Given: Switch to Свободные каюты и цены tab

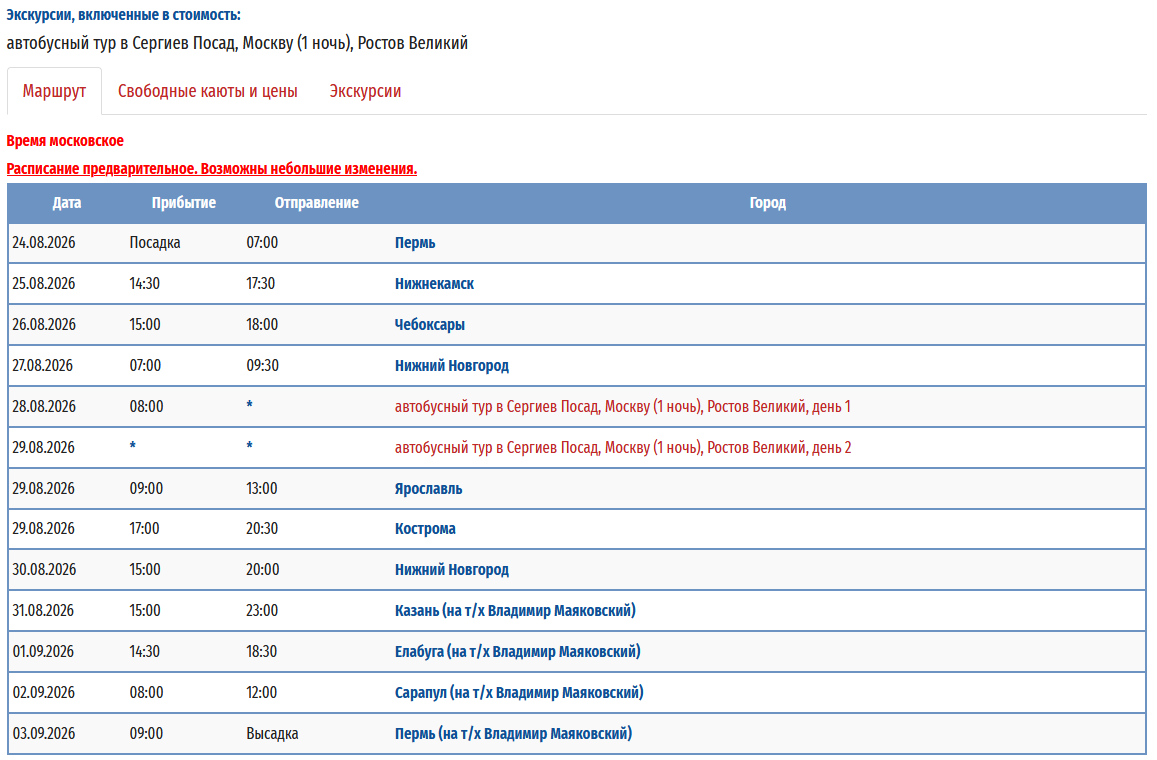Looking at the screenshot, I should (207, 91).
